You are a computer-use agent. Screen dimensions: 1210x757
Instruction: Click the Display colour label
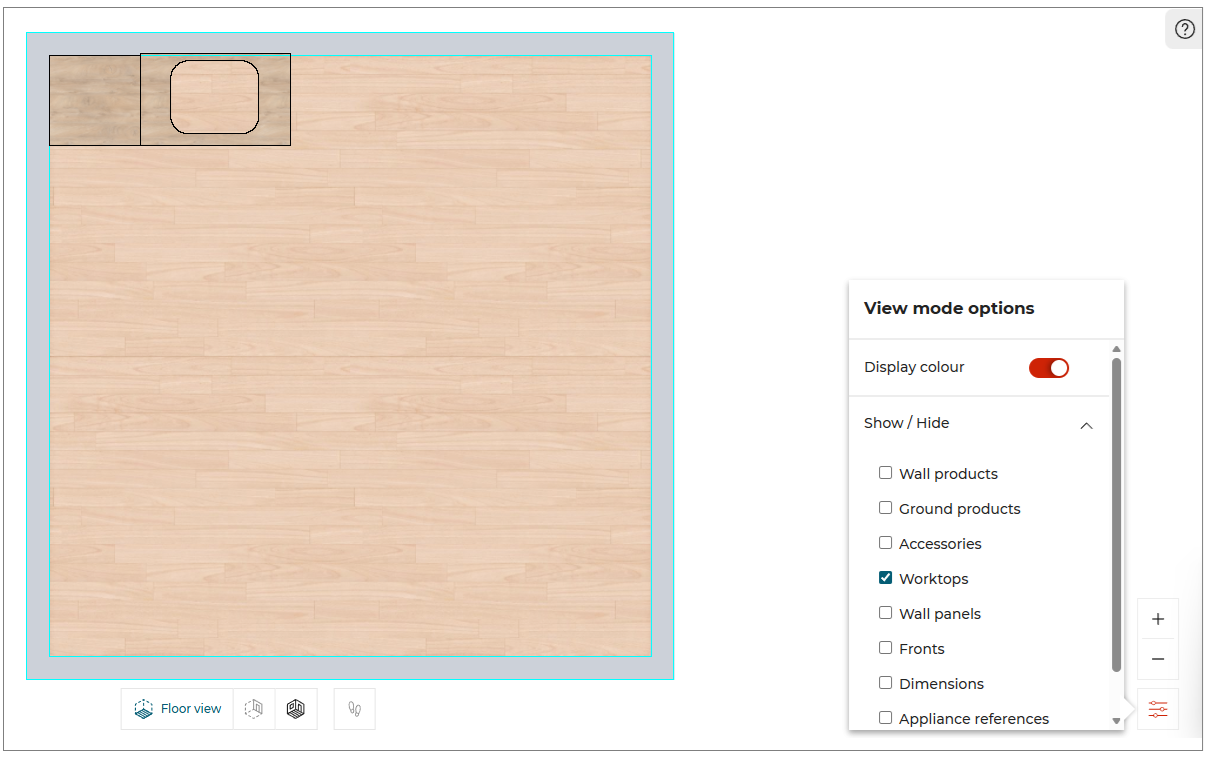click(x=914, y=367)
